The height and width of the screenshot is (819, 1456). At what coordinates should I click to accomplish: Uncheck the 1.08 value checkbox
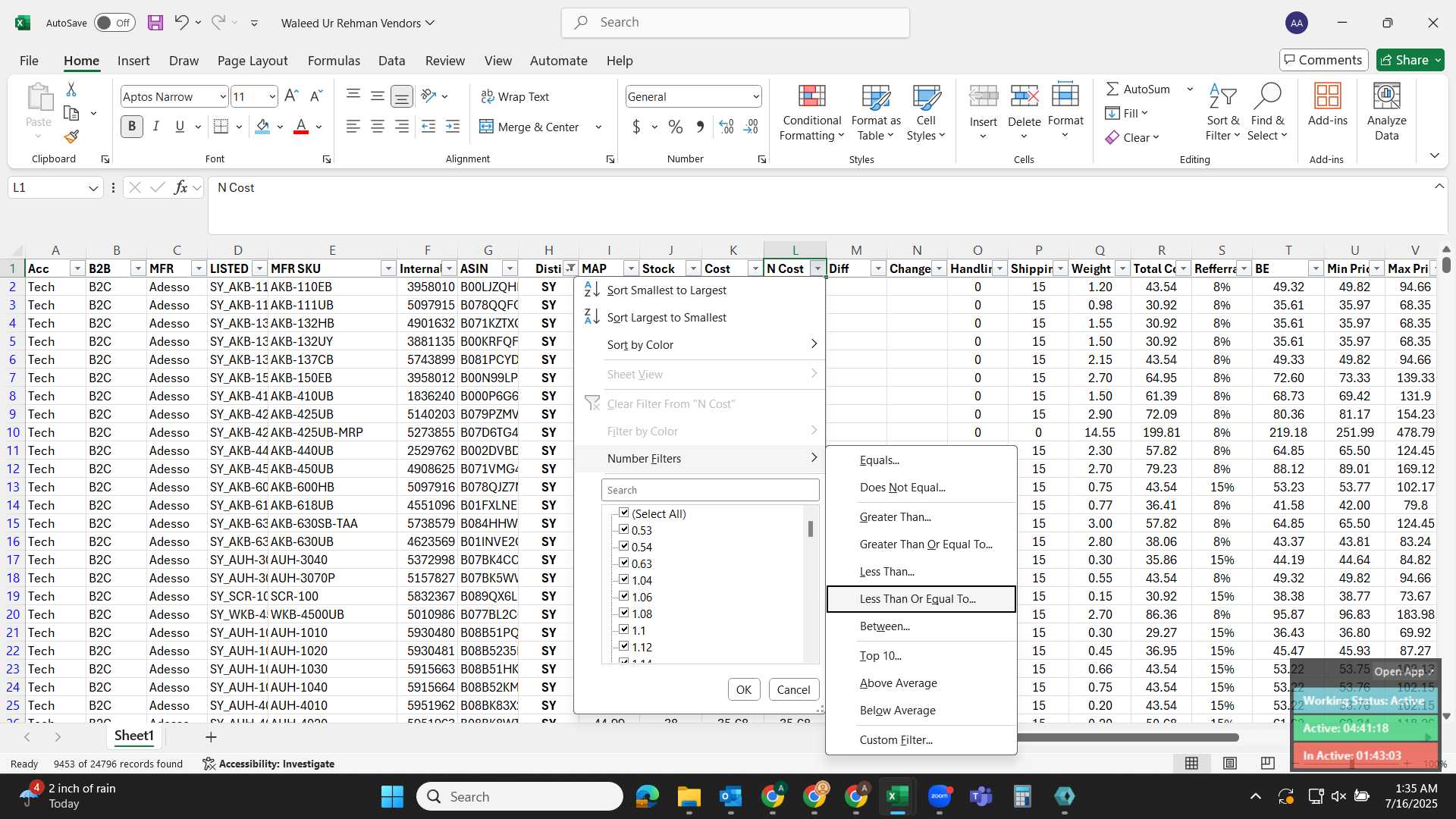coord(624,613)
